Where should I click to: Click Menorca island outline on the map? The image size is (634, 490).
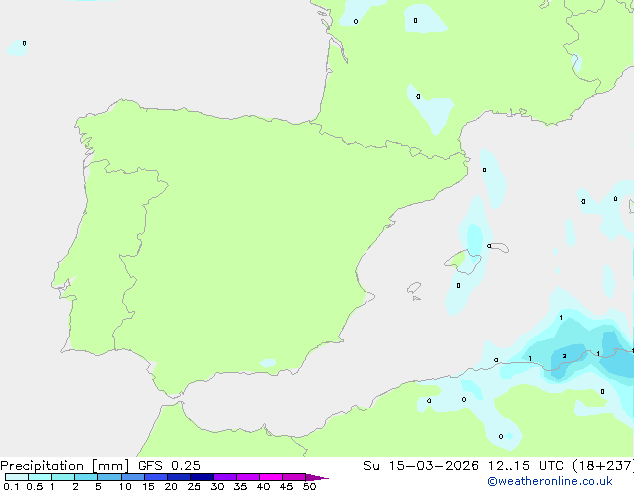(x=498, y=246)
